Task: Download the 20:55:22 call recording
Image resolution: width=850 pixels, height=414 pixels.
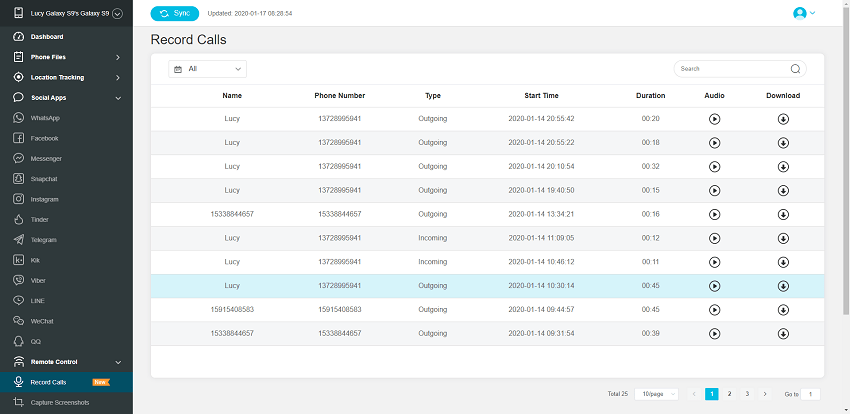Action: point(783,143)
